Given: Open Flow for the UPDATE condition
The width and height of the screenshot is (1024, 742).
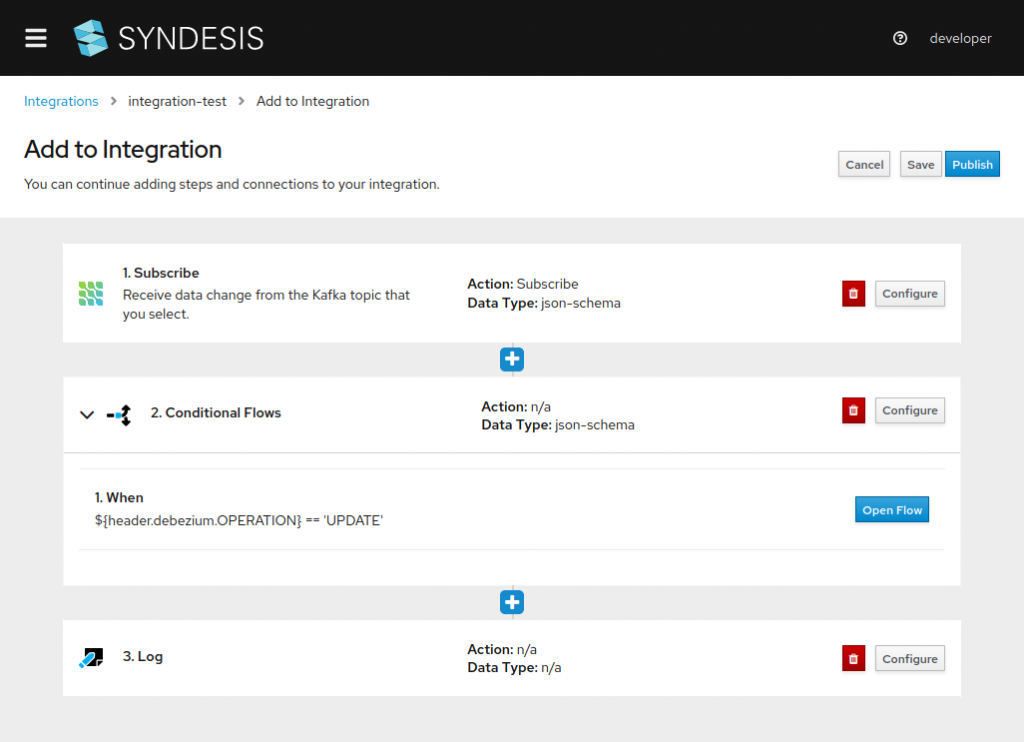Looking at the screenshot, I should [x=891, y=510].
